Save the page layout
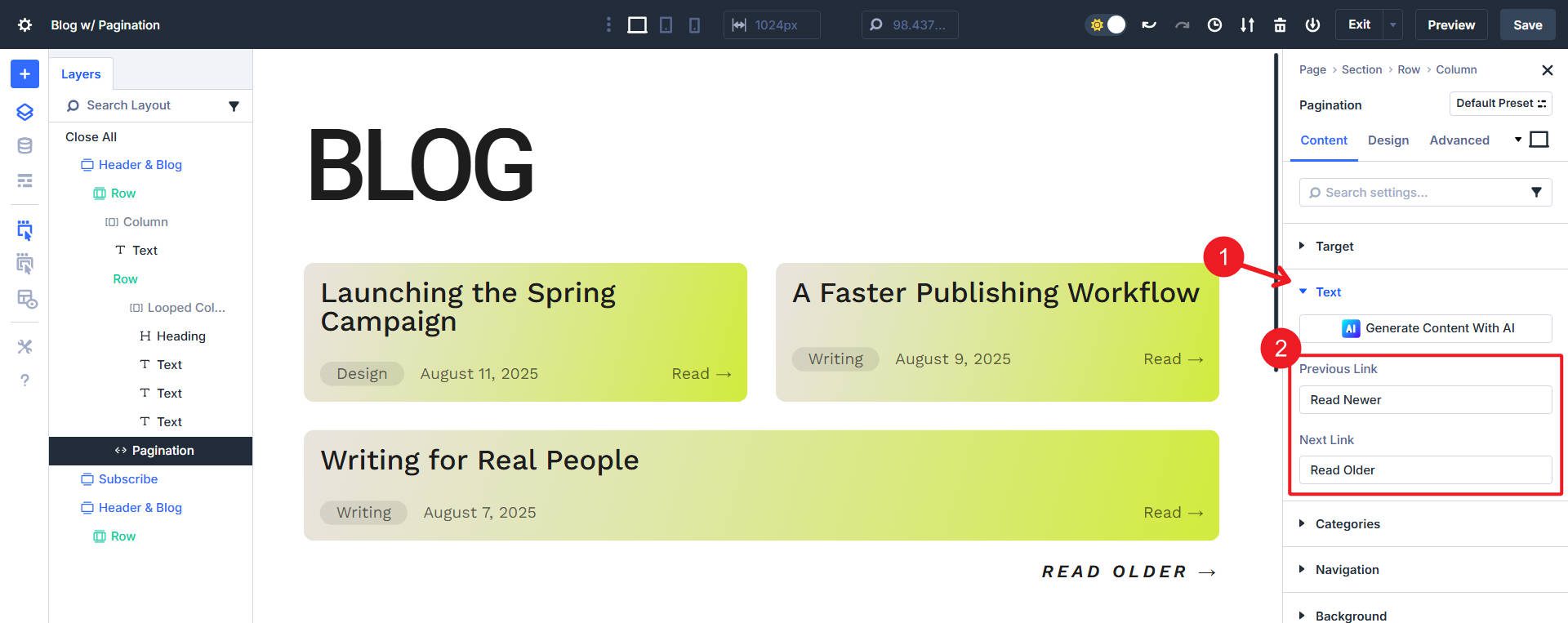Viewport: 1568px width, 623px height. (x=1528, y=24)
